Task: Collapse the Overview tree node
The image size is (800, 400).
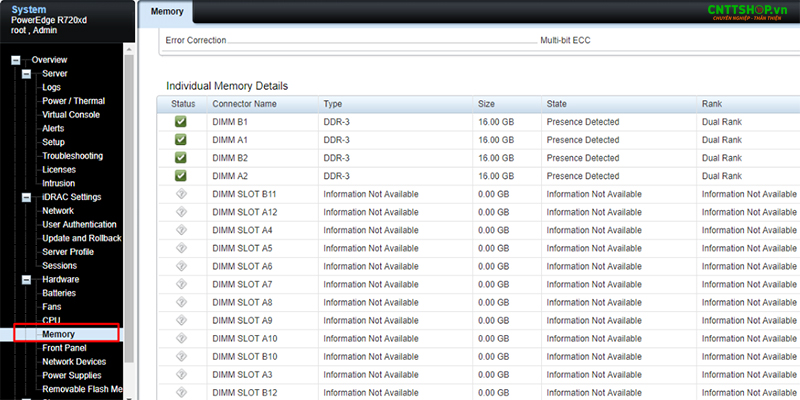Action: (16, 60)
